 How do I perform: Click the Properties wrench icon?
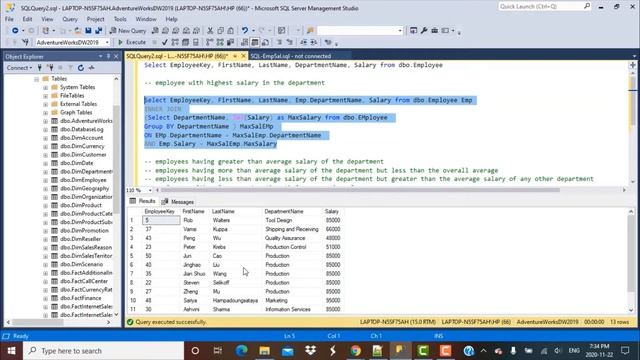(424, 31)
